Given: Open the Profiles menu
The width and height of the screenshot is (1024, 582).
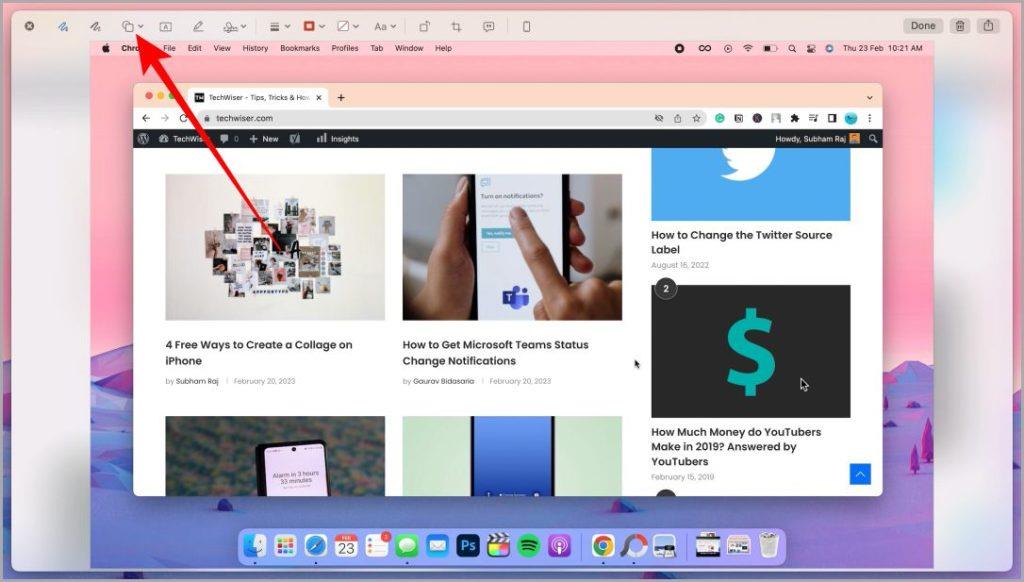Looking at the screenshot, I should click(x=345, y=48).
